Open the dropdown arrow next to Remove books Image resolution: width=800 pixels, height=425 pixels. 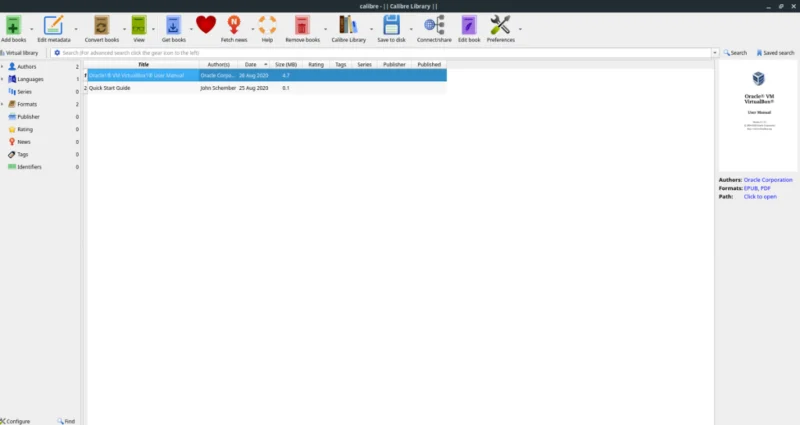pyautogui.click(x=326, y=29)
